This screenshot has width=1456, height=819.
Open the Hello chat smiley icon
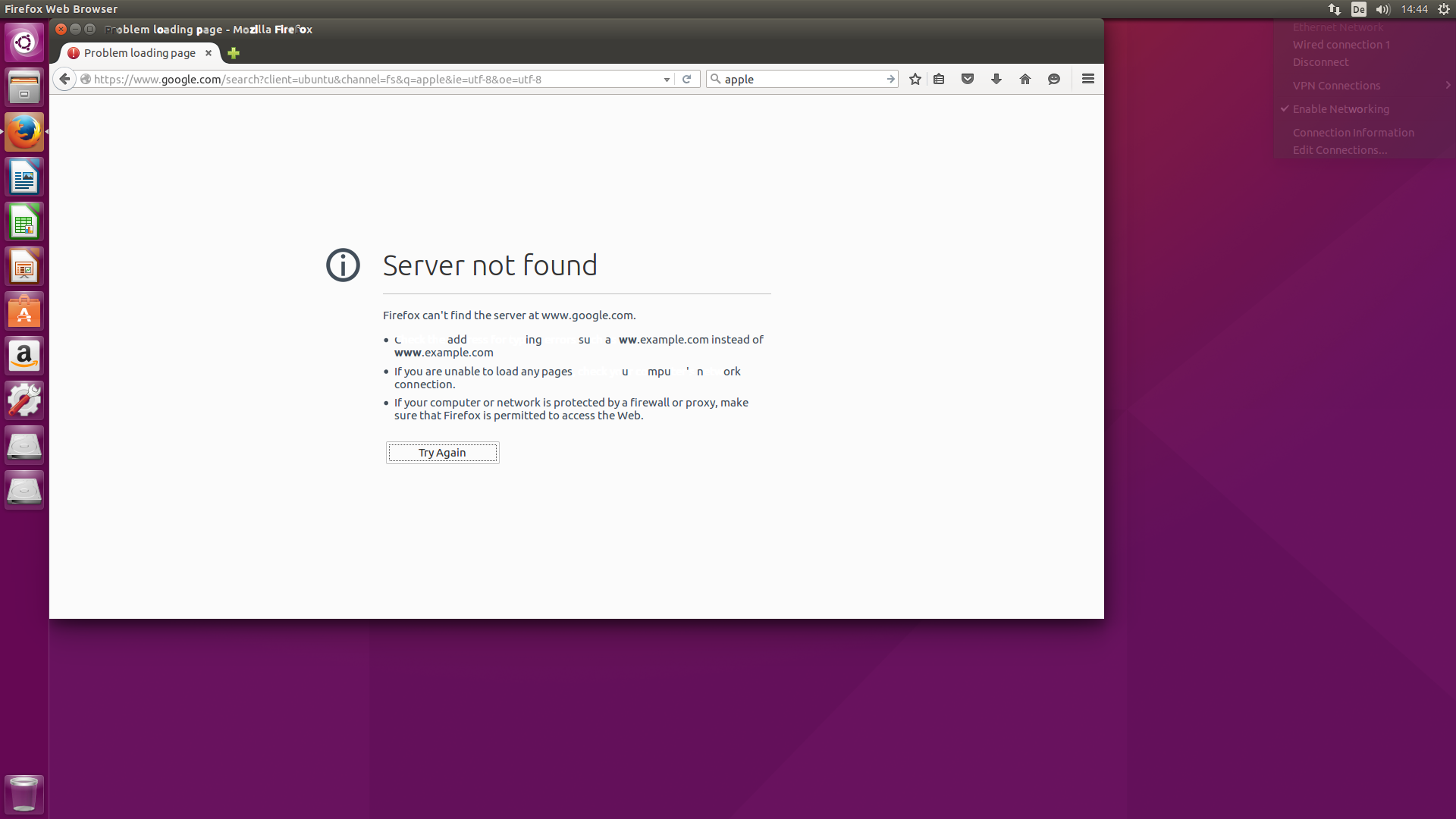[x=1054, y=79]
